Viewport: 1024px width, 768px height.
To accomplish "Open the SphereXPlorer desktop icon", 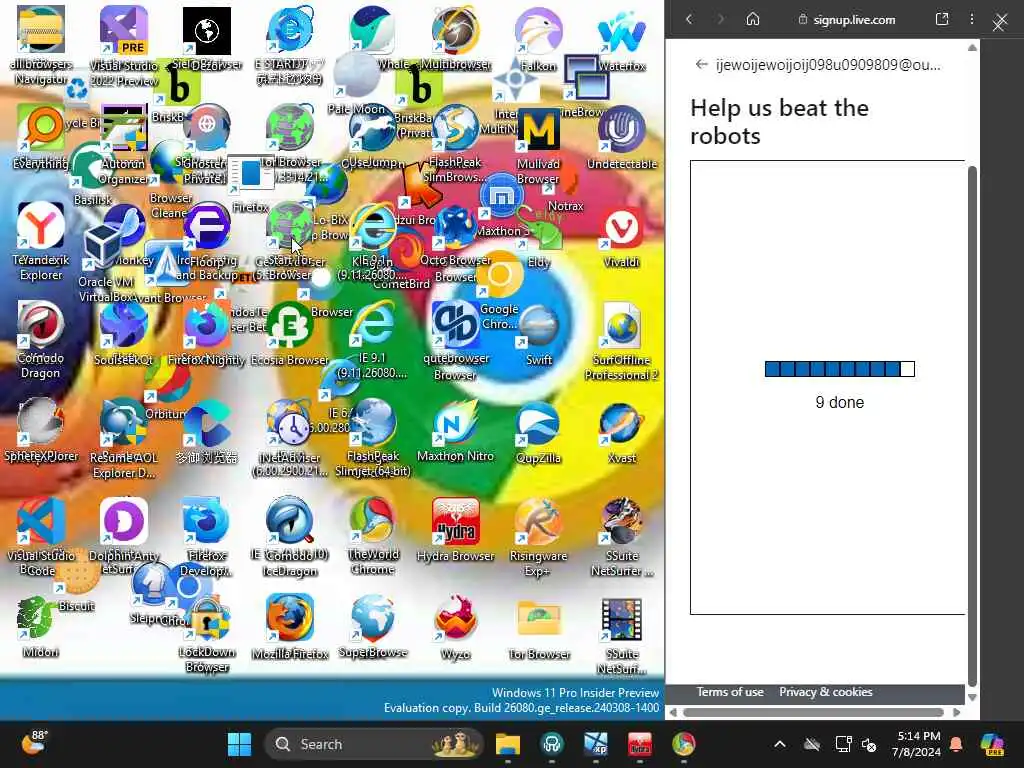I will (40, 423).
